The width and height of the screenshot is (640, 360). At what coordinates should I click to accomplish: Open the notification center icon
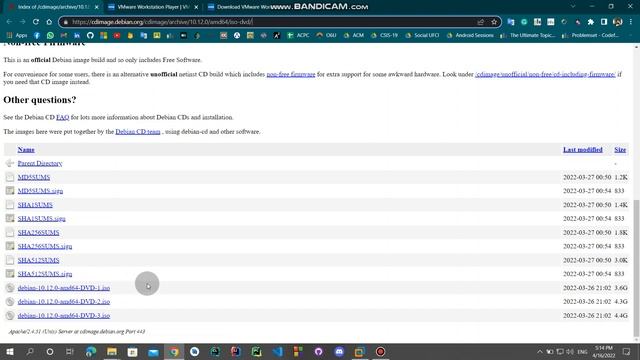[627, 351]
